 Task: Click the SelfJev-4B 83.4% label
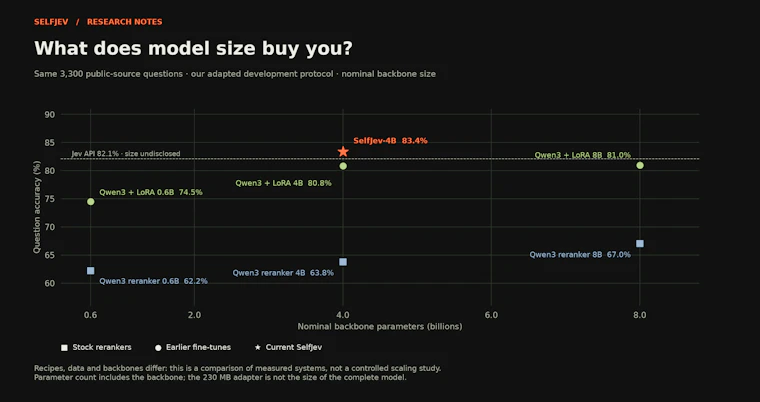coord(390,141)
